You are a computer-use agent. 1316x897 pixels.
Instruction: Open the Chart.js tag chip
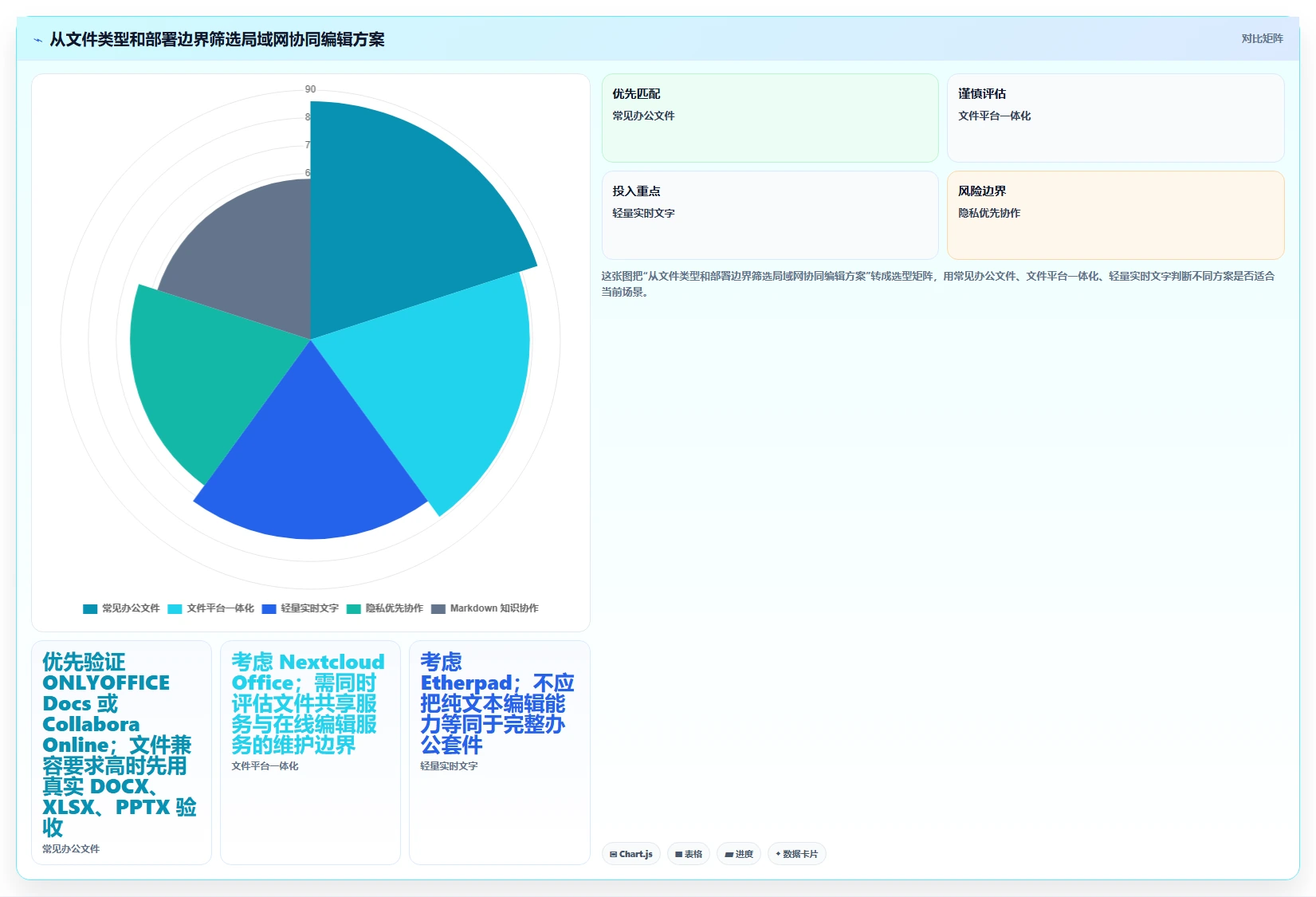click(631, 854)
